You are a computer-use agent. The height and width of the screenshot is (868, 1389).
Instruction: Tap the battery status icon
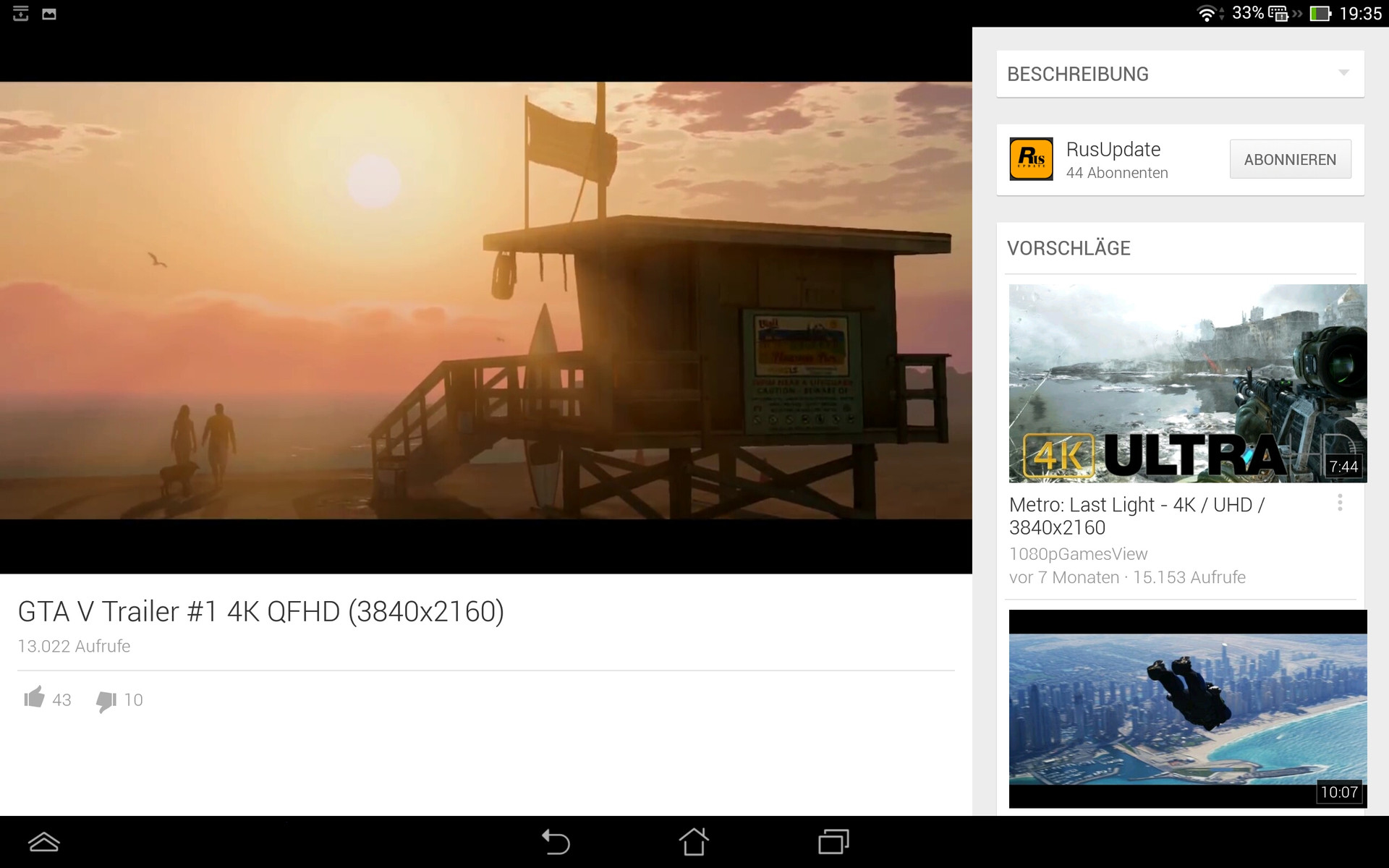pyautogui.click(x=1320, y=14)
